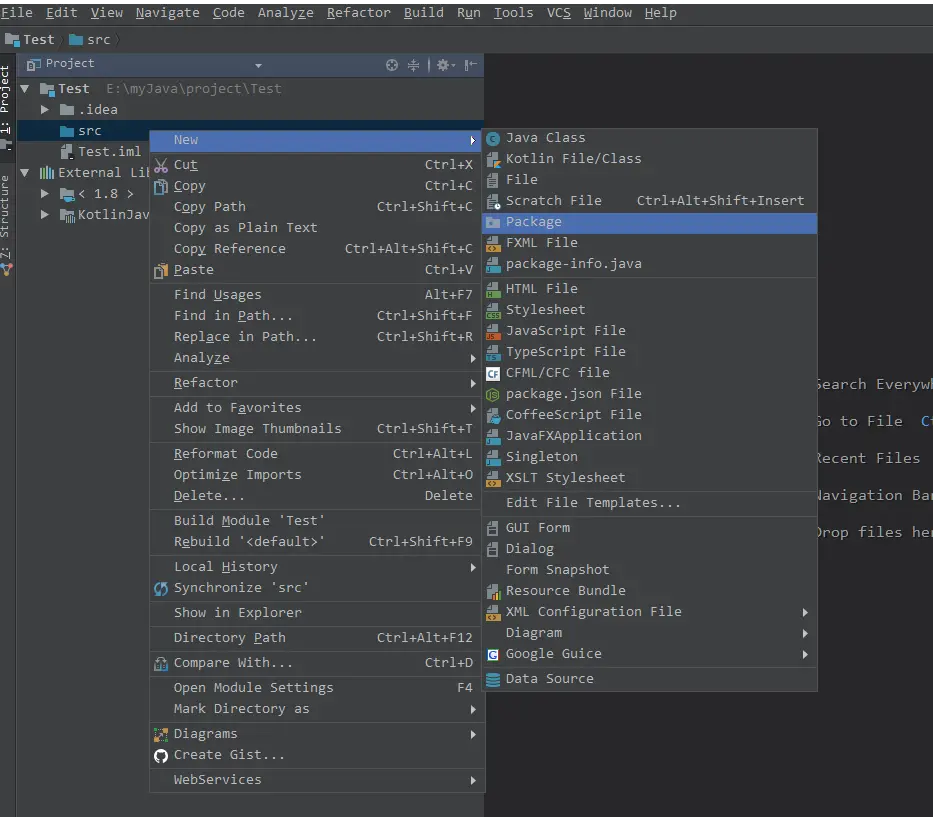This screenshot has width=933, height=817.
Task: Click the Compare With icon
Action: coord(161,663)
